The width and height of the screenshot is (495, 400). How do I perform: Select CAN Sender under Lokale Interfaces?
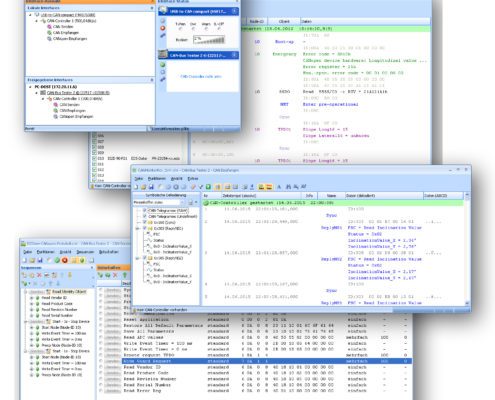pos(63,27)
